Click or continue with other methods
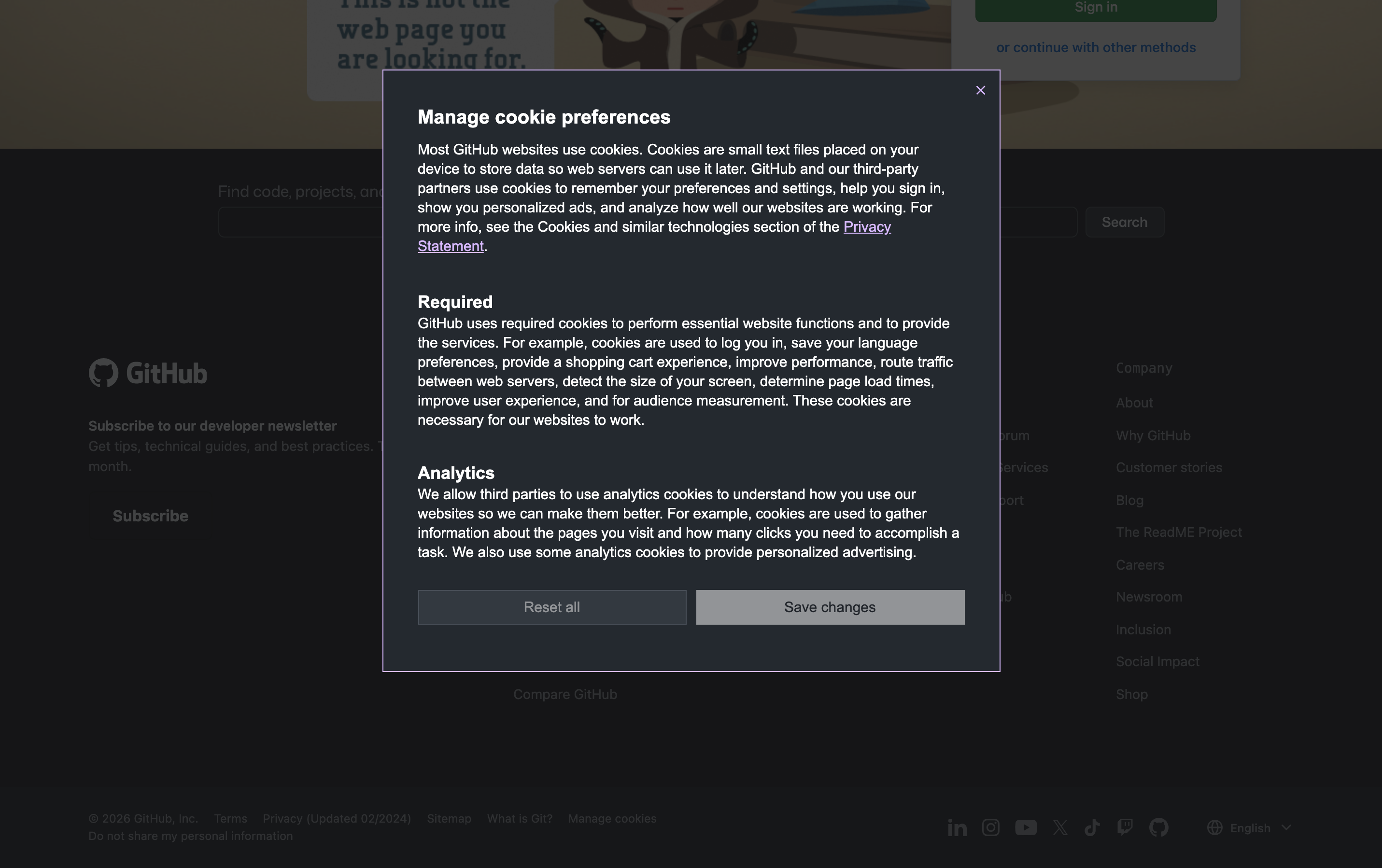Screen dimensions: 1382x868 tap(1096, 48)
